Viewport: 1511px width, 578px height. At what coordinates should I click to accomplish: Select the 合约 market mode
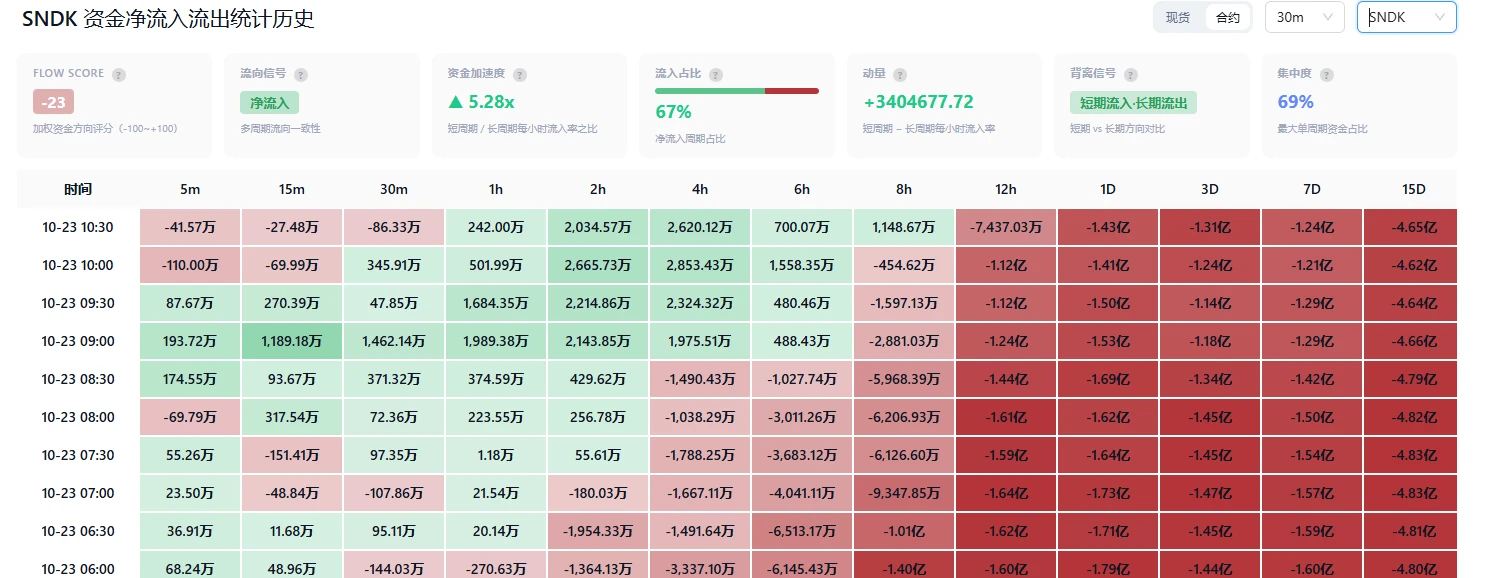[1227, 17]
